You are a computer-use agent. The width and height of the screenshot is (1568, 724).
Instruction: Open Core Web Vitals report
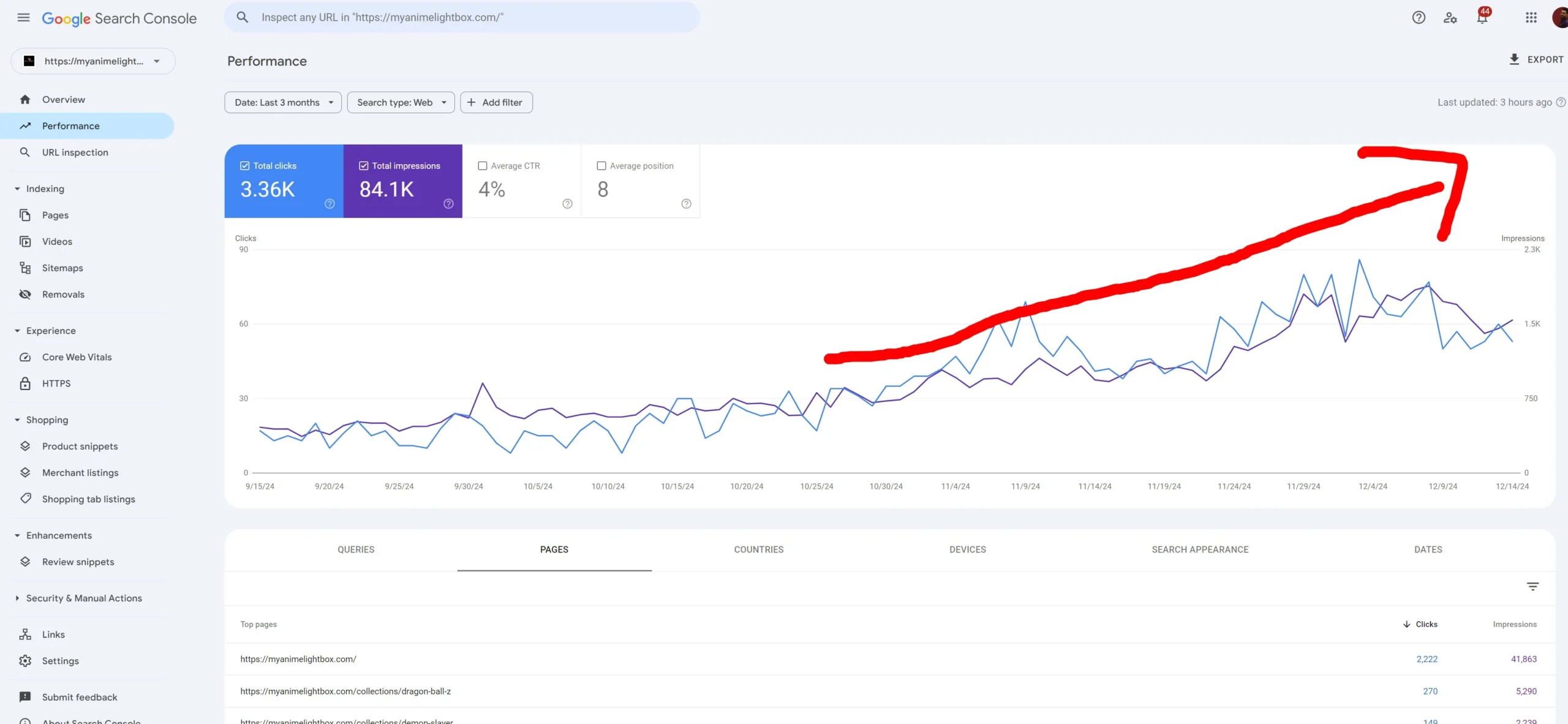[76, 356]
